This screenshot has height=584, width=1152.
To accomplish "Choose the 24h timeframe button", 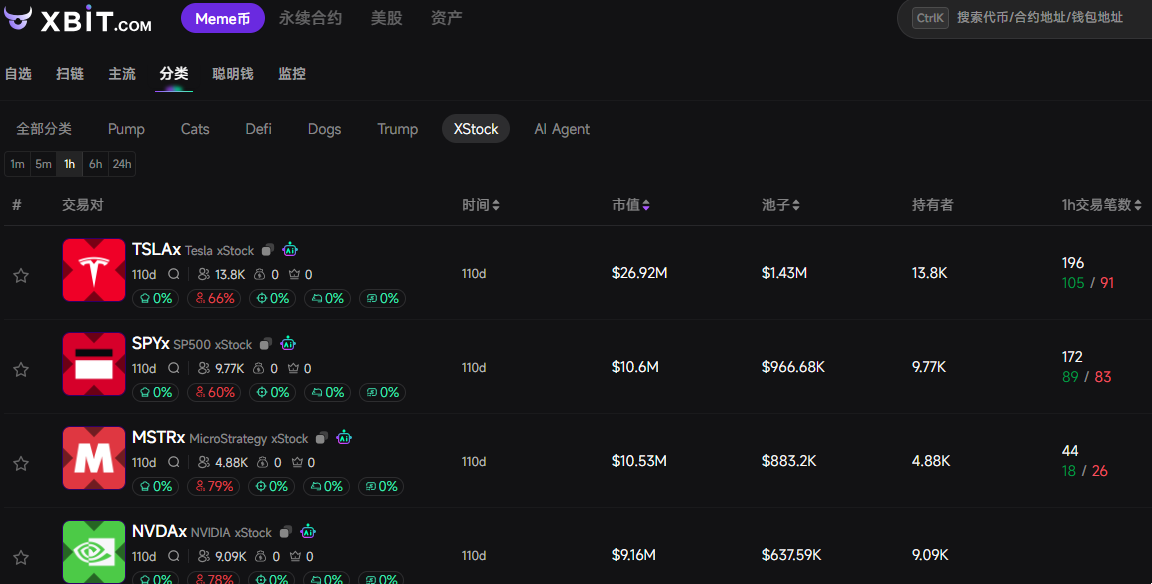I will click(122, 164).
